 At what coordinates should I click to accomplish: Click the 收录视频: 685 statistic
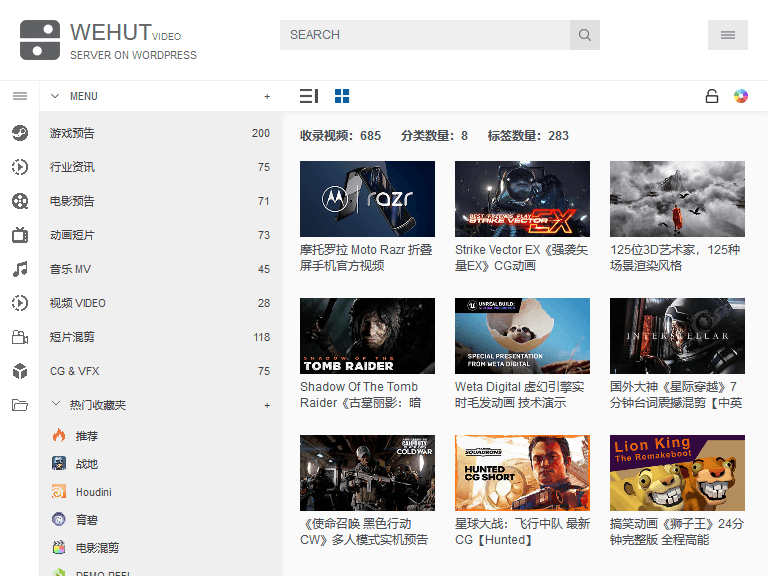tap(340, 136)
